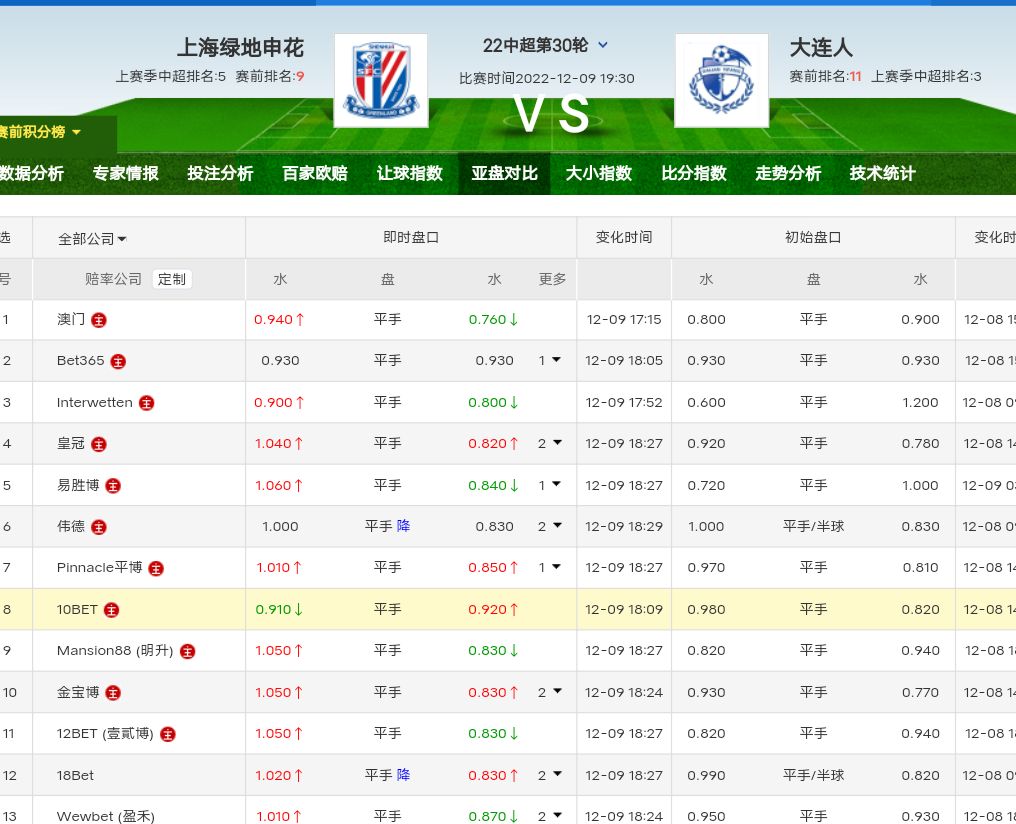Image resolution: width=1016 pixels, height=824 pixels.
Task: Switch to the 百家欧赔 tab
Action: (x=315, y=173)
